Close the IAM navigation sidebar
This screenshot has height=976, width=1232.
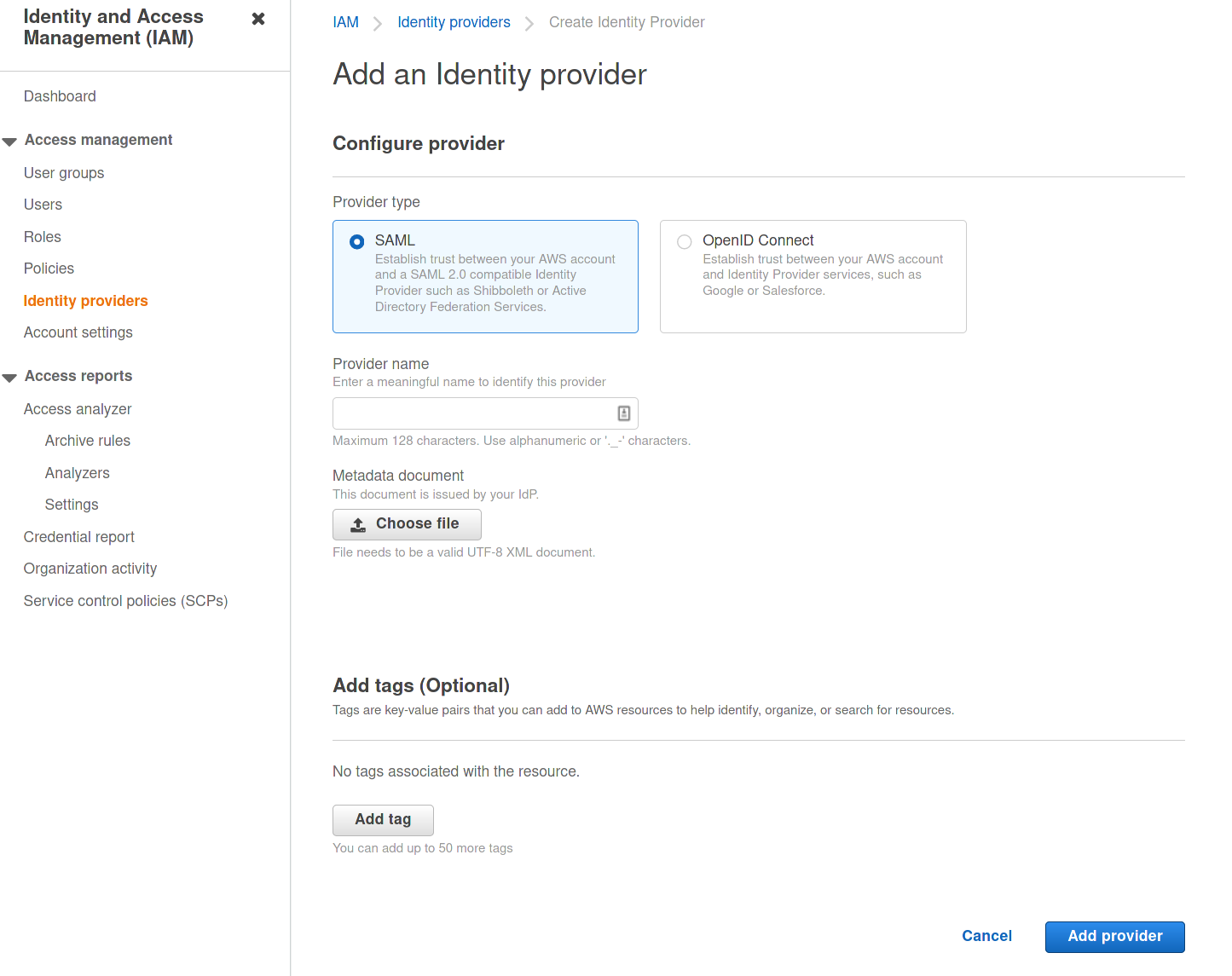[x=258, y=19]
